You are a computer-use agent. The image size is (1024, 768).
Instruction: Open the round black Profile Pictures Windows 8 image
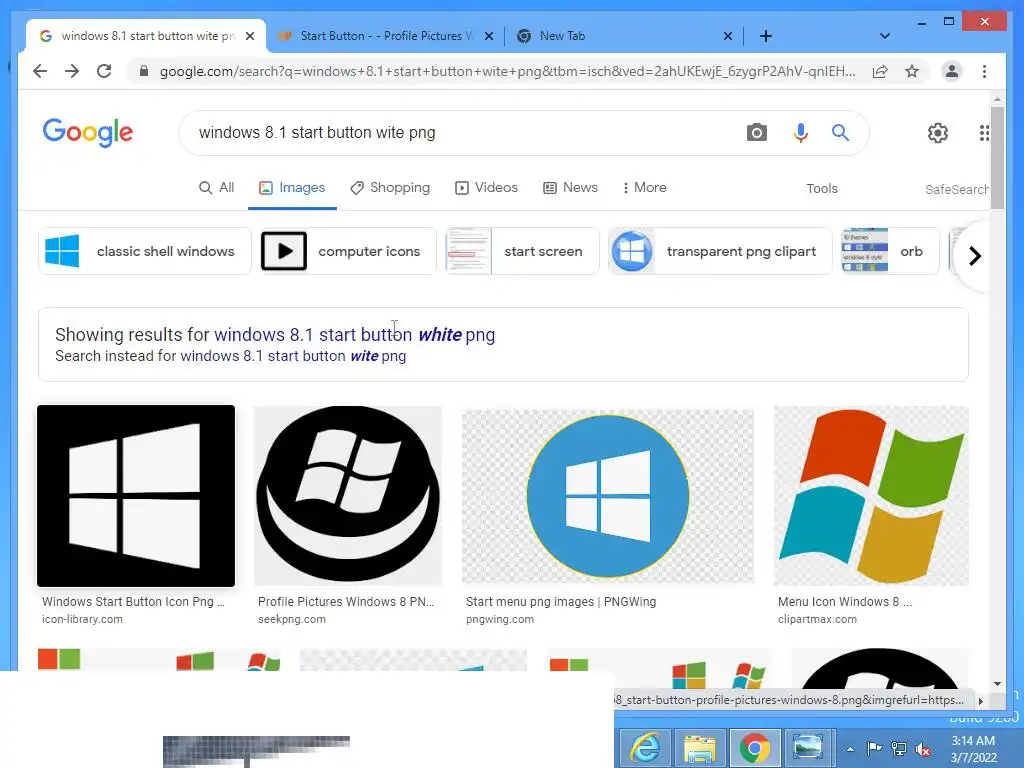(347, 496)
